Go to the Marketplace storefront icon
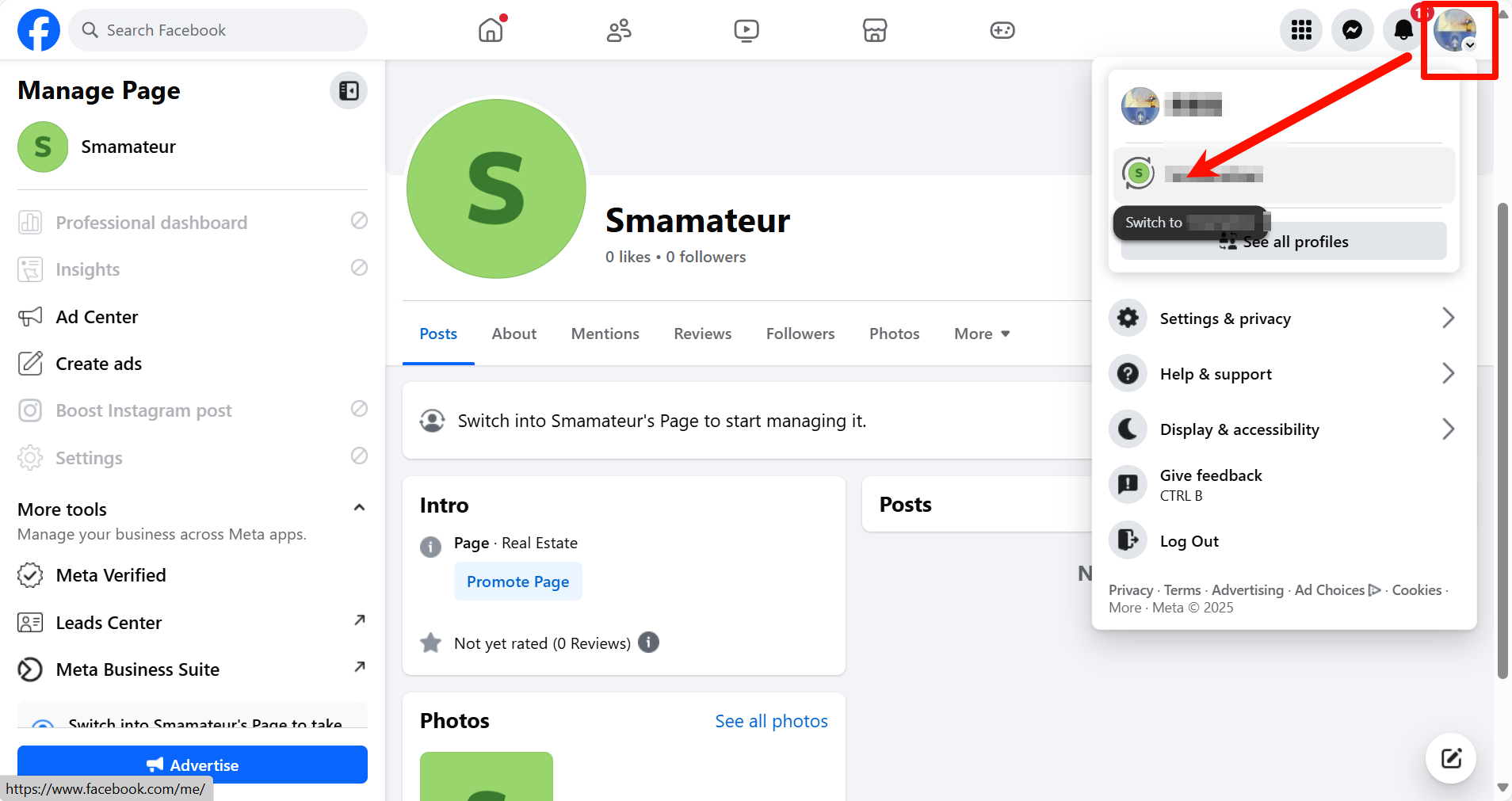 pos(874,30)
